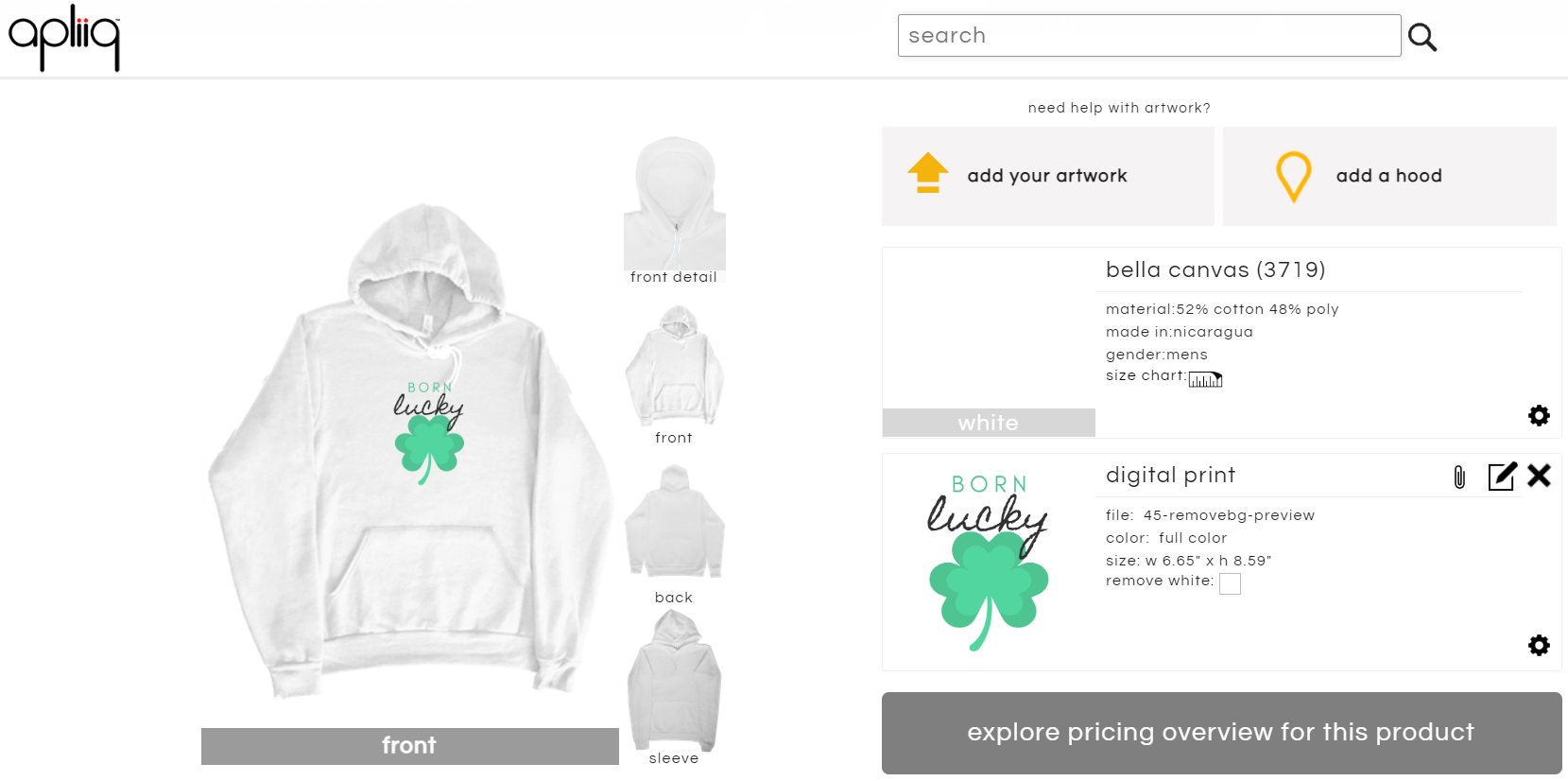Click the apliiq logo
This screenshot has height=781, width=1568.
(62, 38)
